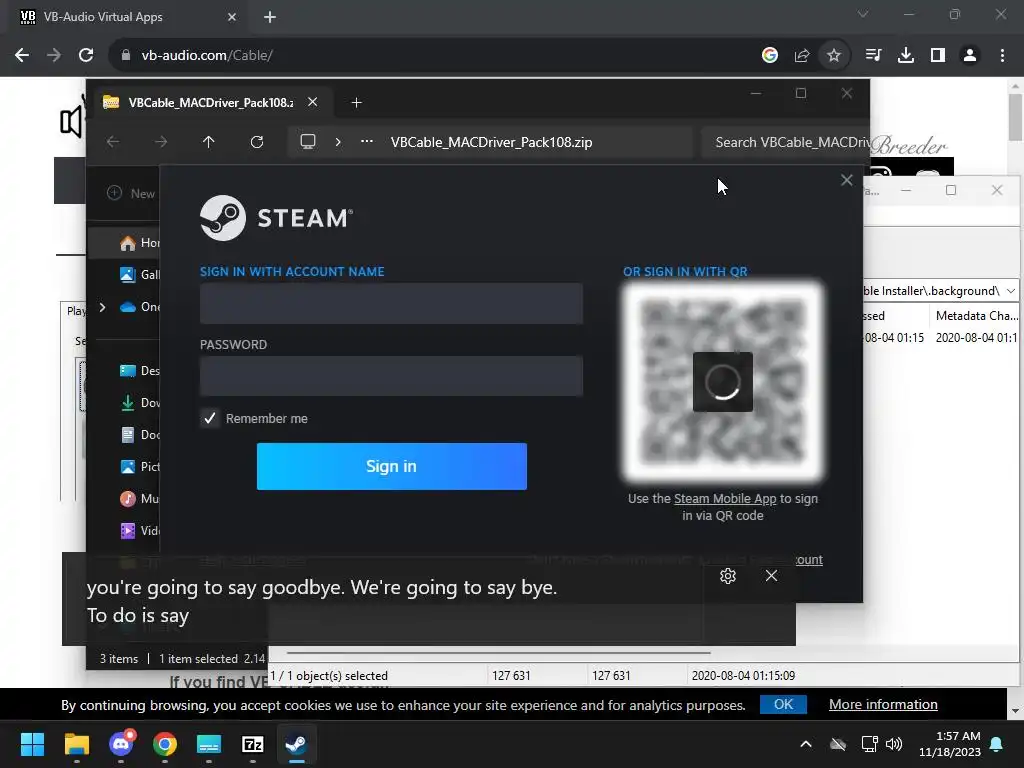Open Gallery in Explorer sidebar
Image resolution: width=1024 pixels, height=768 pixels.
tap(140, 275)
